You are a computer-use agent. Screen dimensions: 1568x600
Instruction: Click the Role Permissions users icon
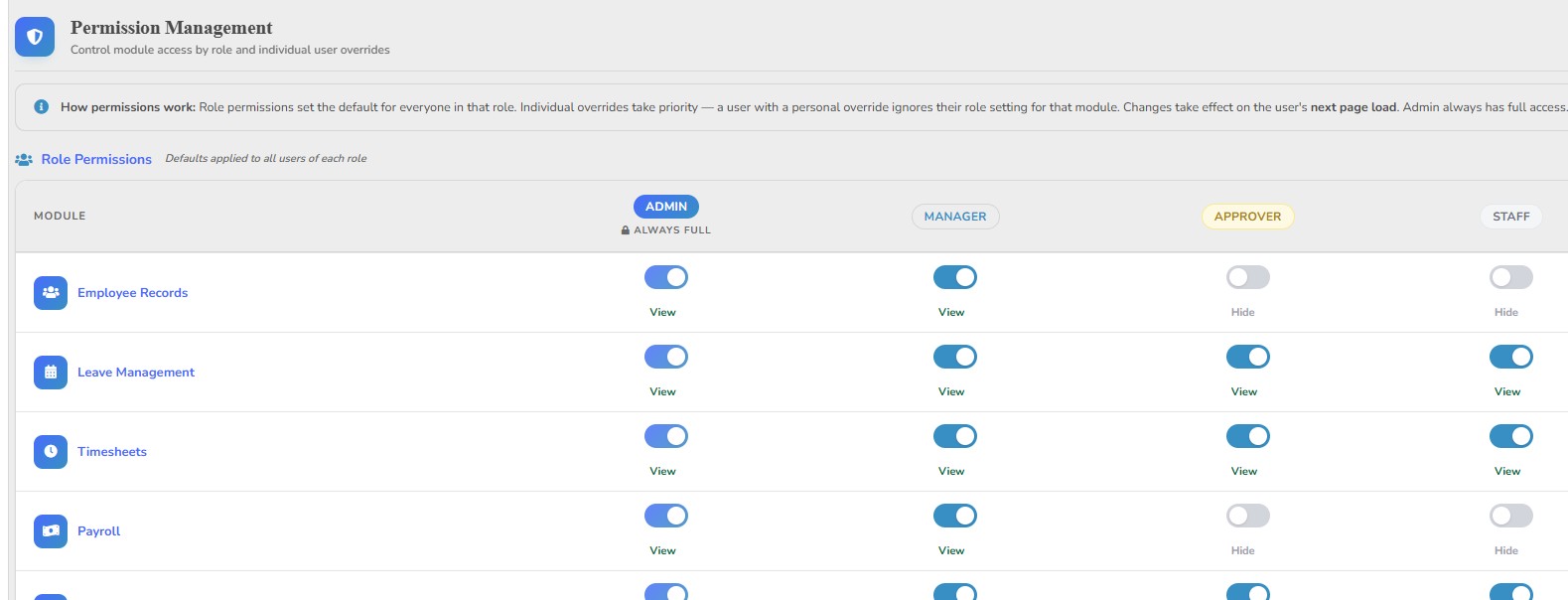(x=24, y=159)
